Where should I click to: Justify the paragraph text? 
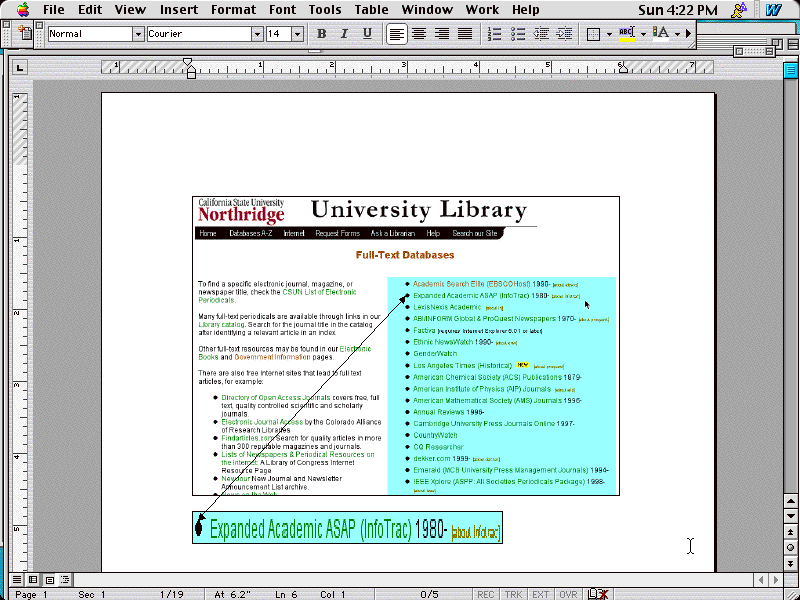[x=465, y=34]
